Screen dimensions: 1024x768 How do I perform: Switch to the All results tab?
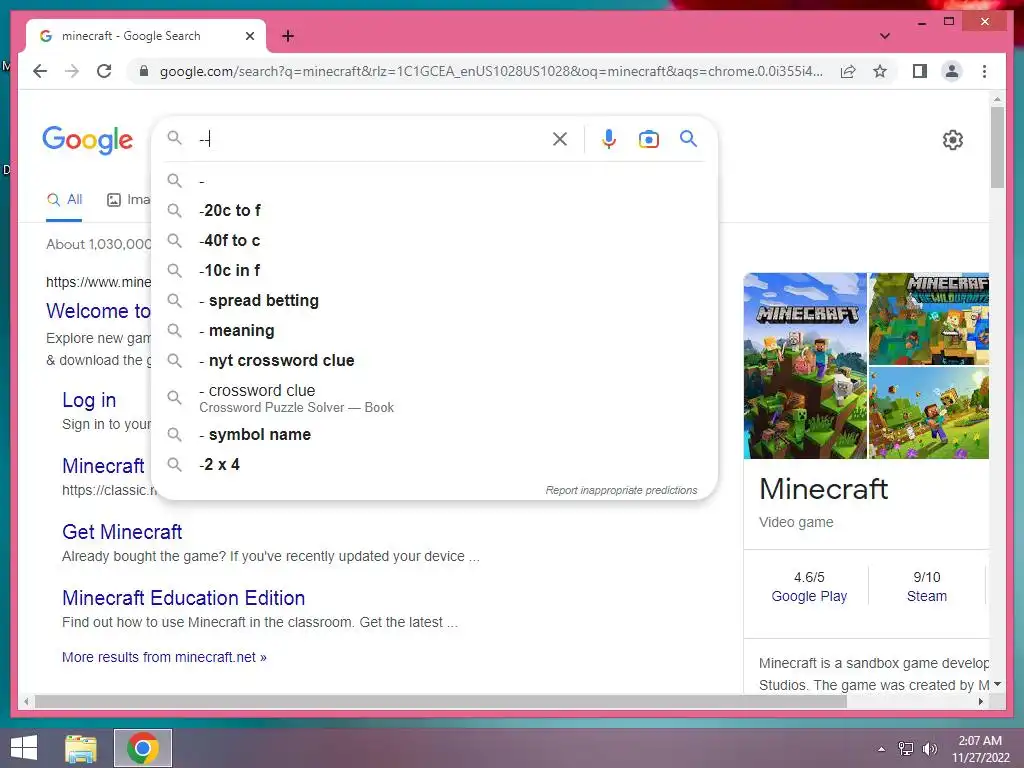click(x=64, y=200)
